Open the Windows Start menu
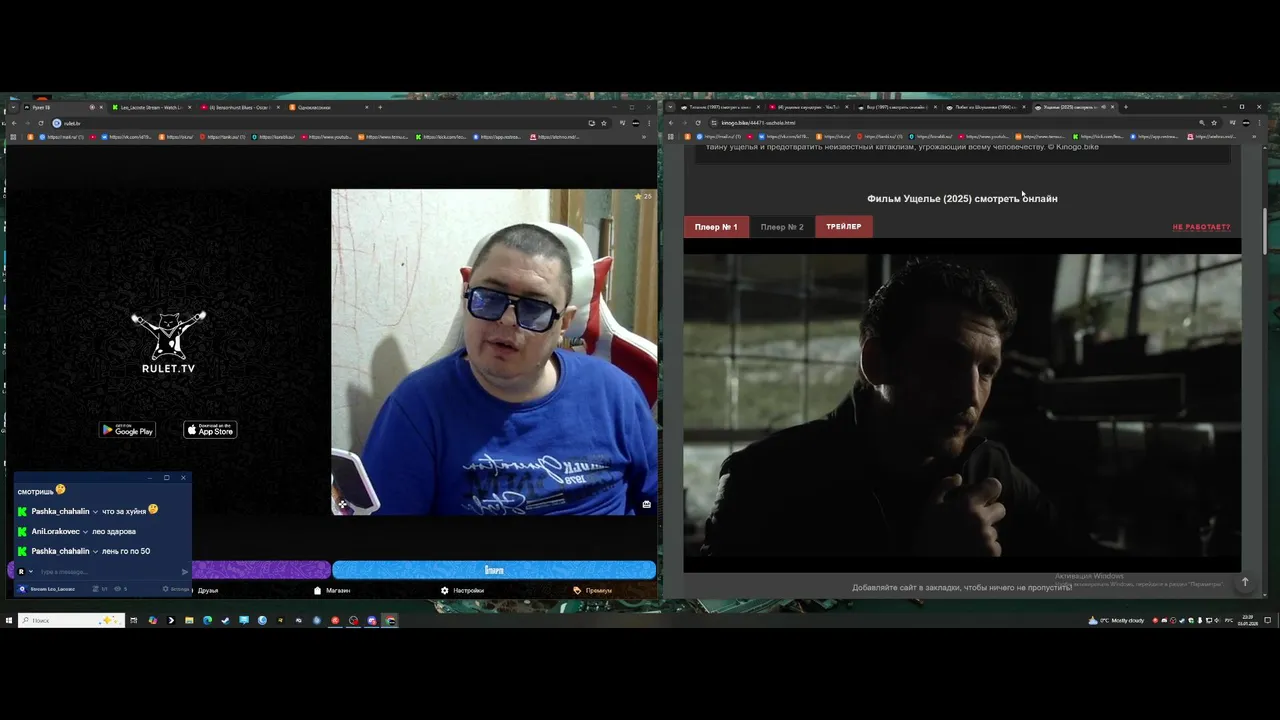The height and width of the screenshot is (720, 1280). 8,620
